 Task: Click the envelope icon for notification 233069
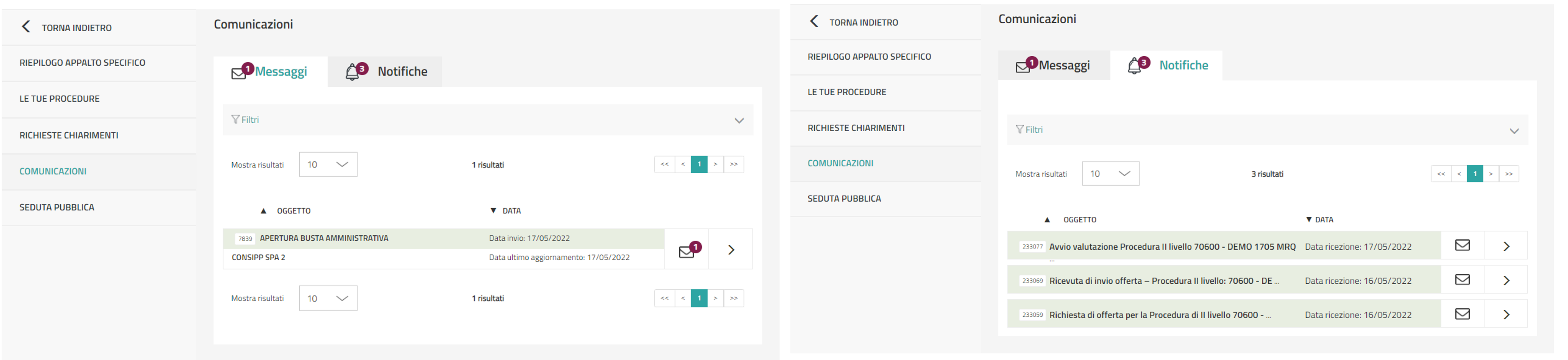pos(1462,280)
